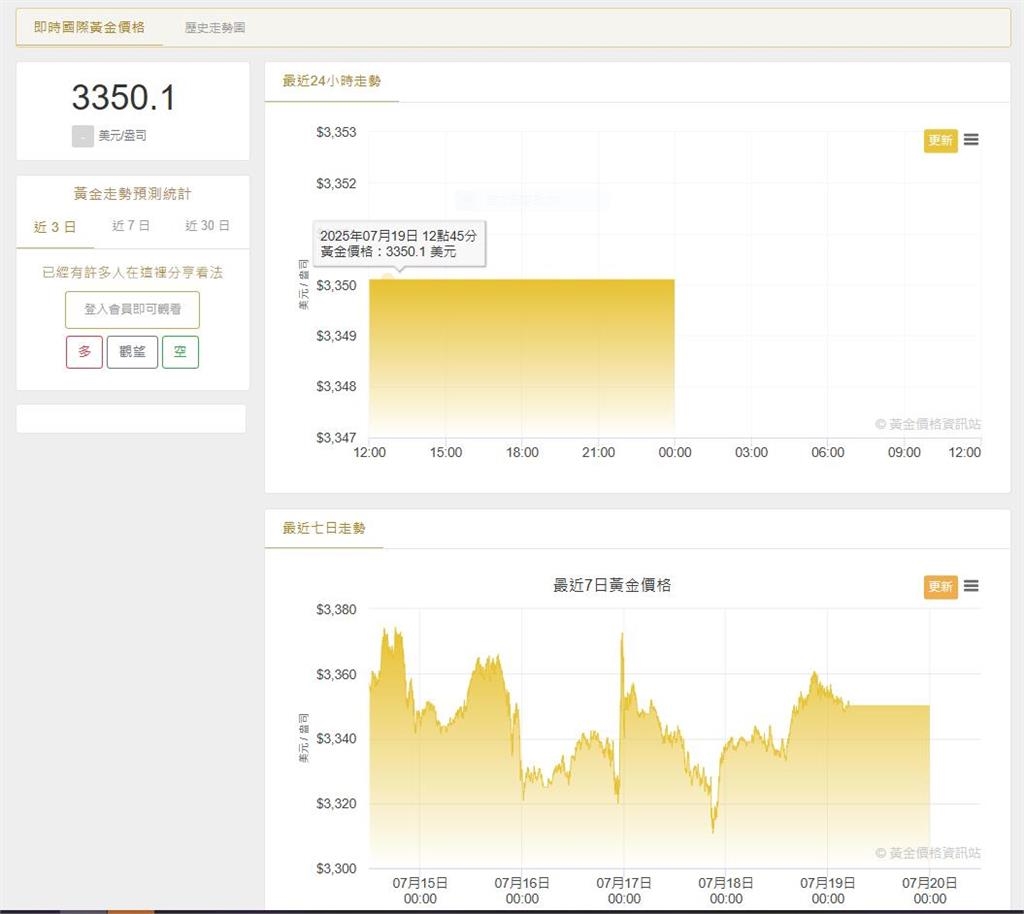Click the 最近24小時走勢 panel header
Screen dimensions: 1024x914
(x=331, y=81)
